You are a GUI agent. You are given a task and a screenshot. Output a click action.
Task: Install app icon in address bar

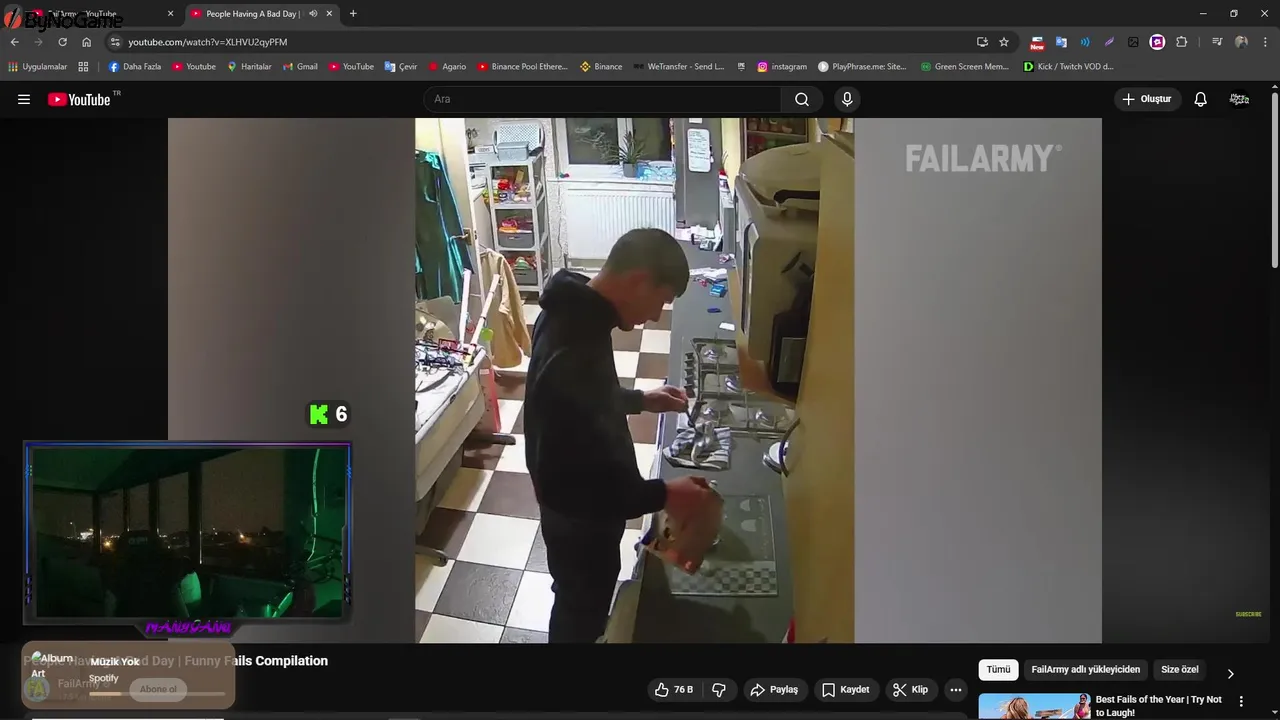coord(982,42)
